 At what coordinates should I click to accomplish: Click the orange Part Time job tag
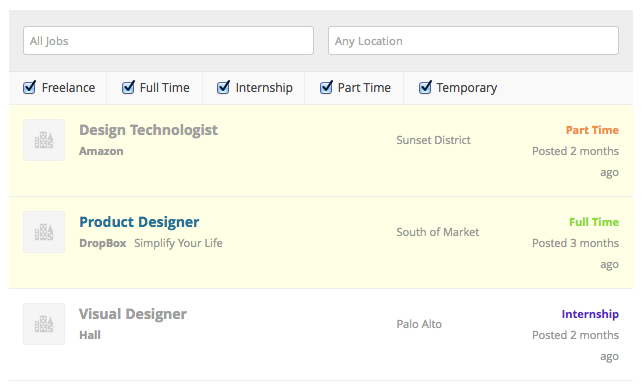(592, 130)
